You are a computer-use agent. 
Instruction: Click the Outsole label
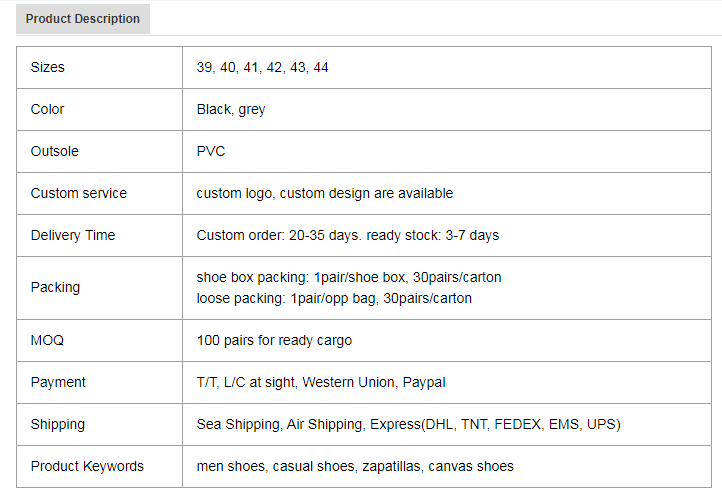click(54, 151)
